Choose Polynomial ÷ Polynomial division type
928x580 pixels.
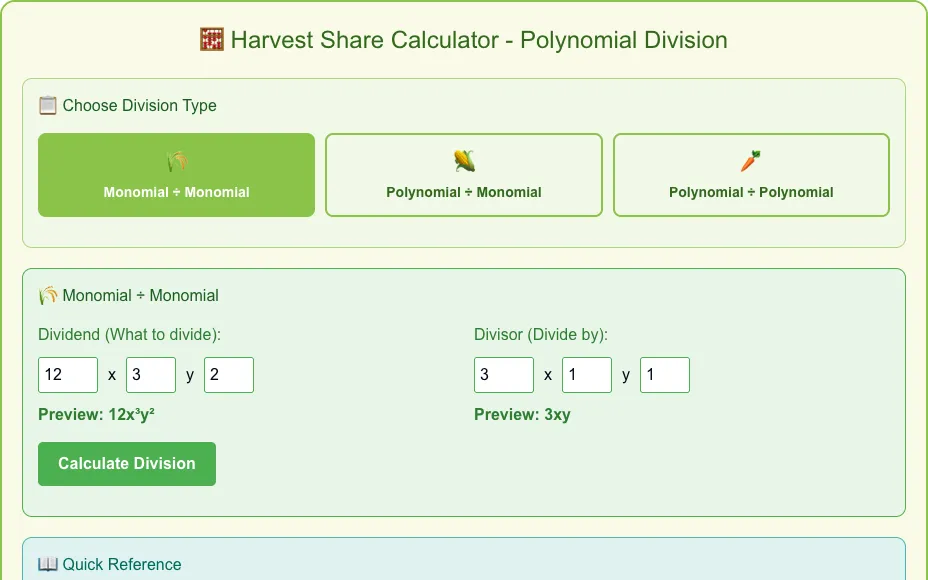[x=751, y=175]
